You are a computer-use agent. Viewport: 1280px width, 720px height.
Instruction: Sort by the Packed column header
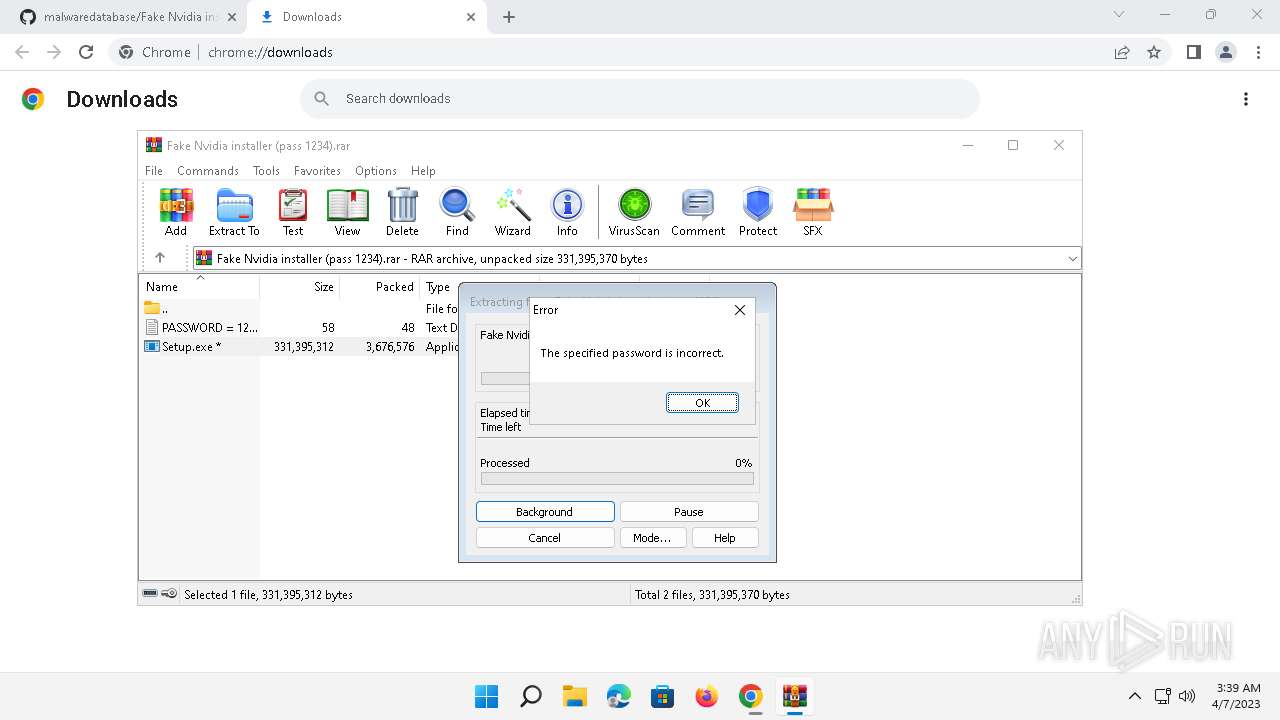point(380,287)
